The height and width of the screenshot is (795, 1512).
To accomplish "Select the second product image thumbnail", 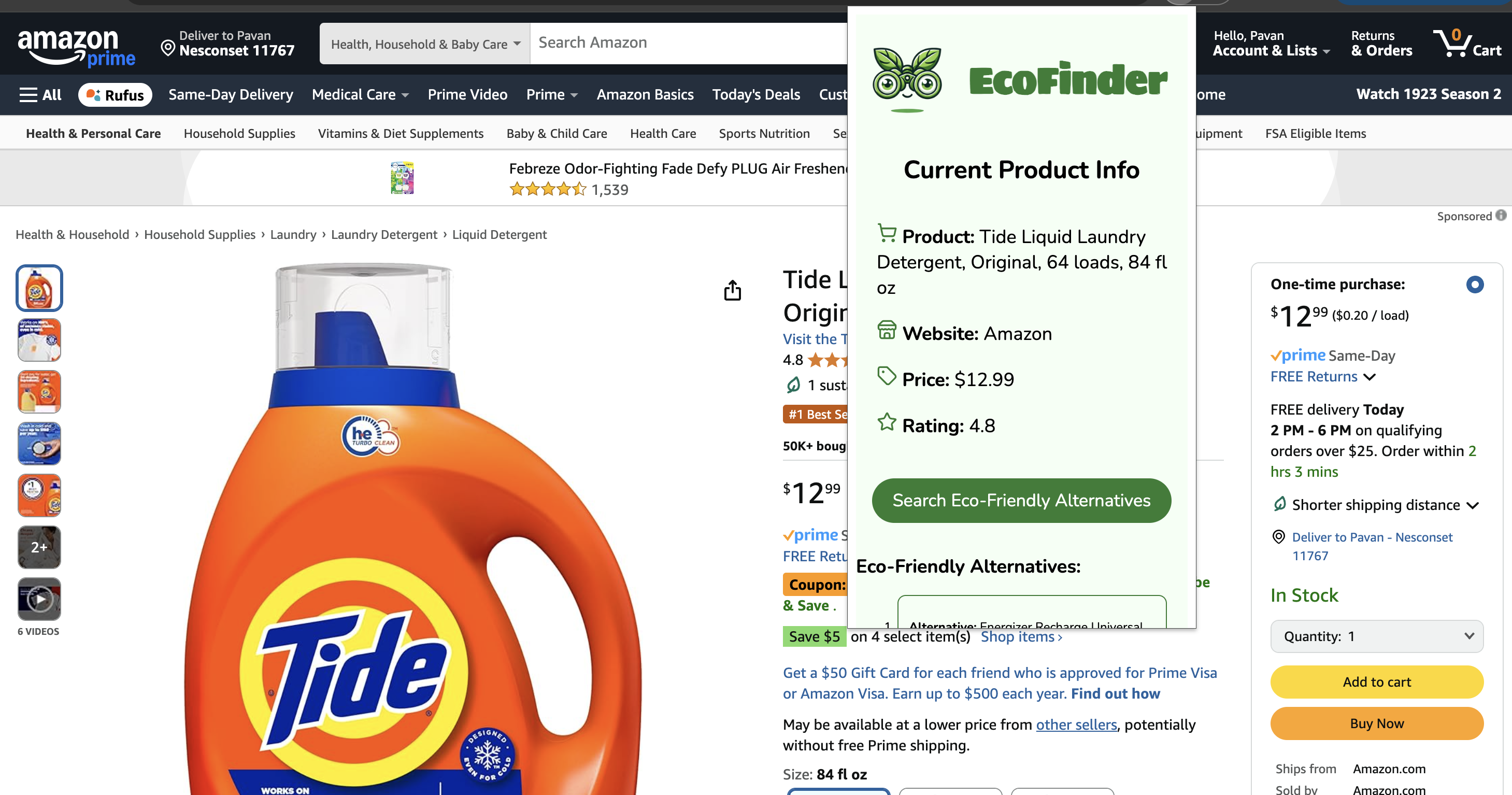I will [39, 340].
